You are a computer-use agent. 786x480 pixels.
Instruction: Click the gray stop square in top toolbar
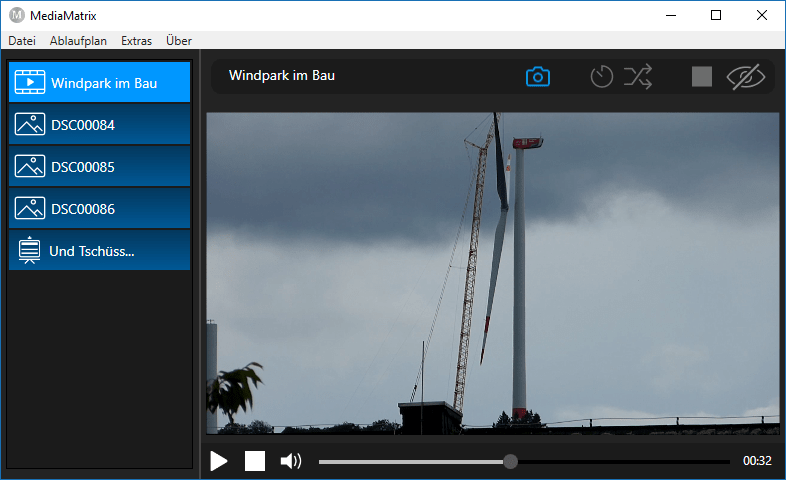click(x=702, y=77)
